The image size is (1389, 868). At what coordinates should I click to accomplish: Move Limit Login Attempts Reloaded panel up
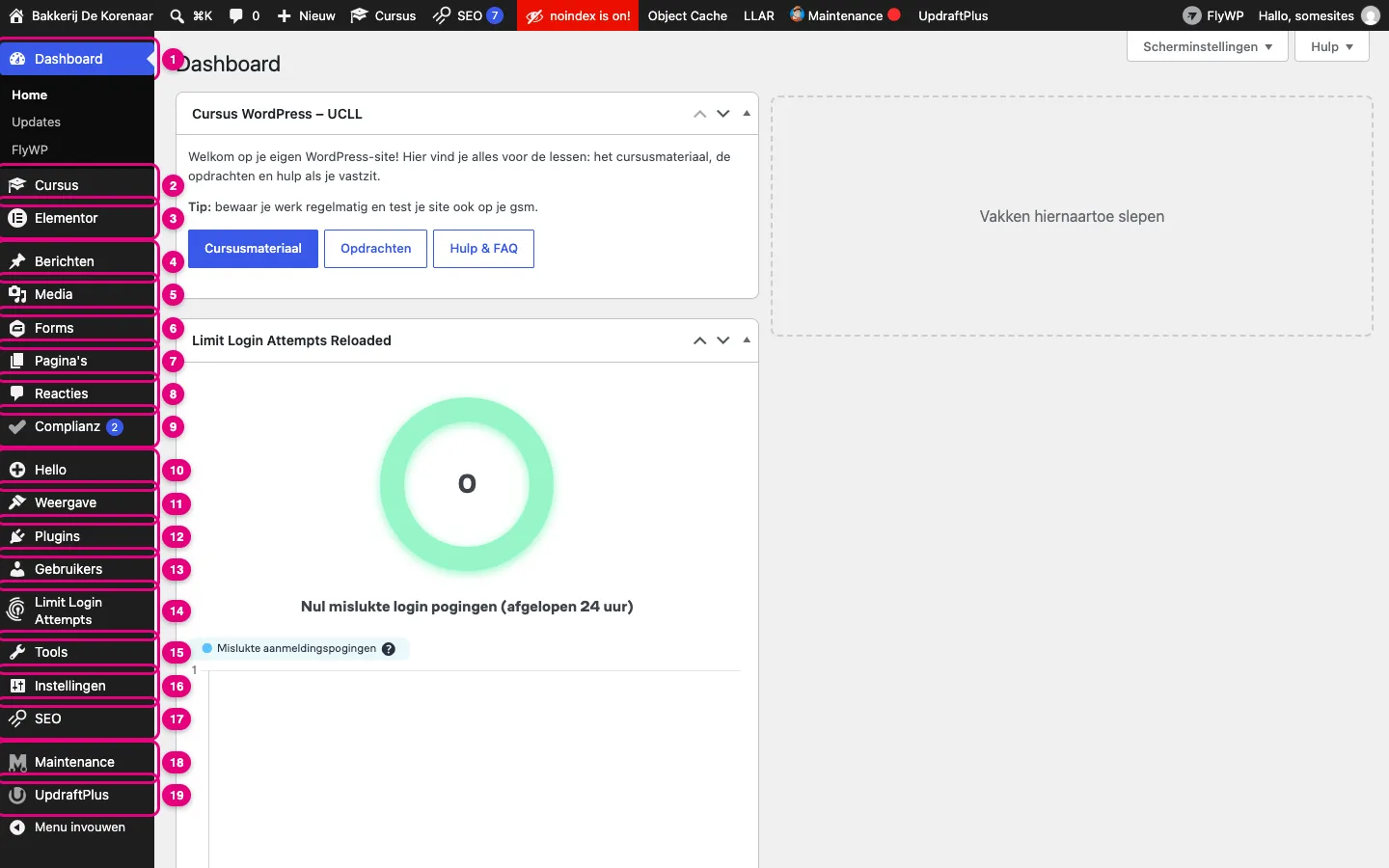pyautogui.click(x=700, y=340)
